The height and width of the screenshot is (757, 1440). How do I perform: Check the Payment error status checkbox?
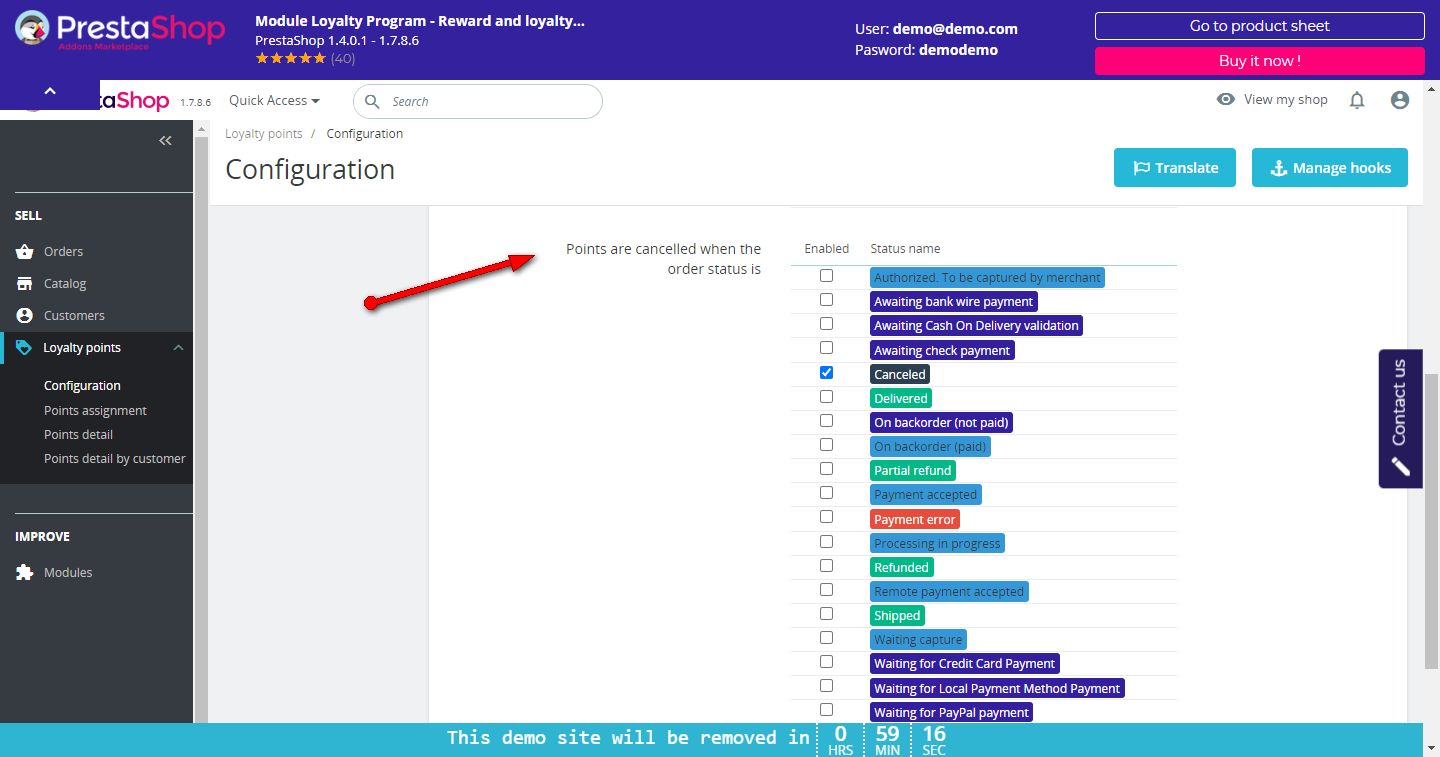click(x=826, y=517)
